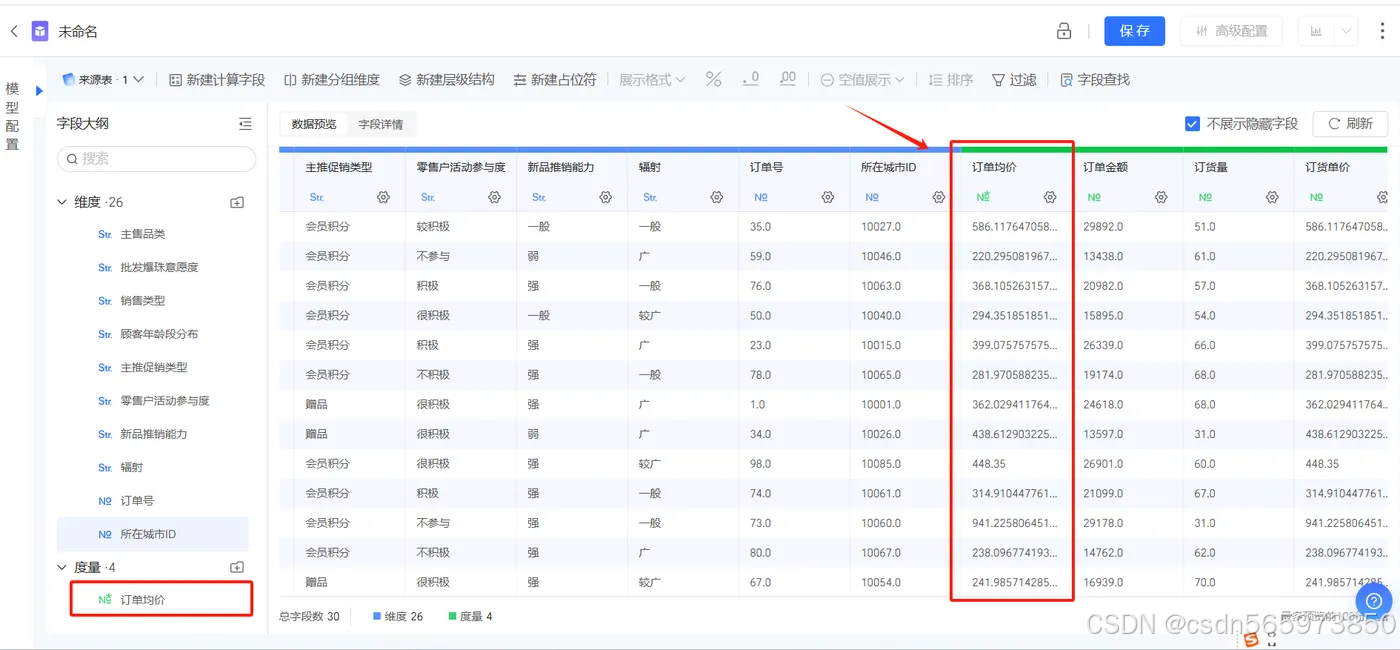Open 字段查找 field search
Screen dimensions: 1400x650
tap(1095, 80)
